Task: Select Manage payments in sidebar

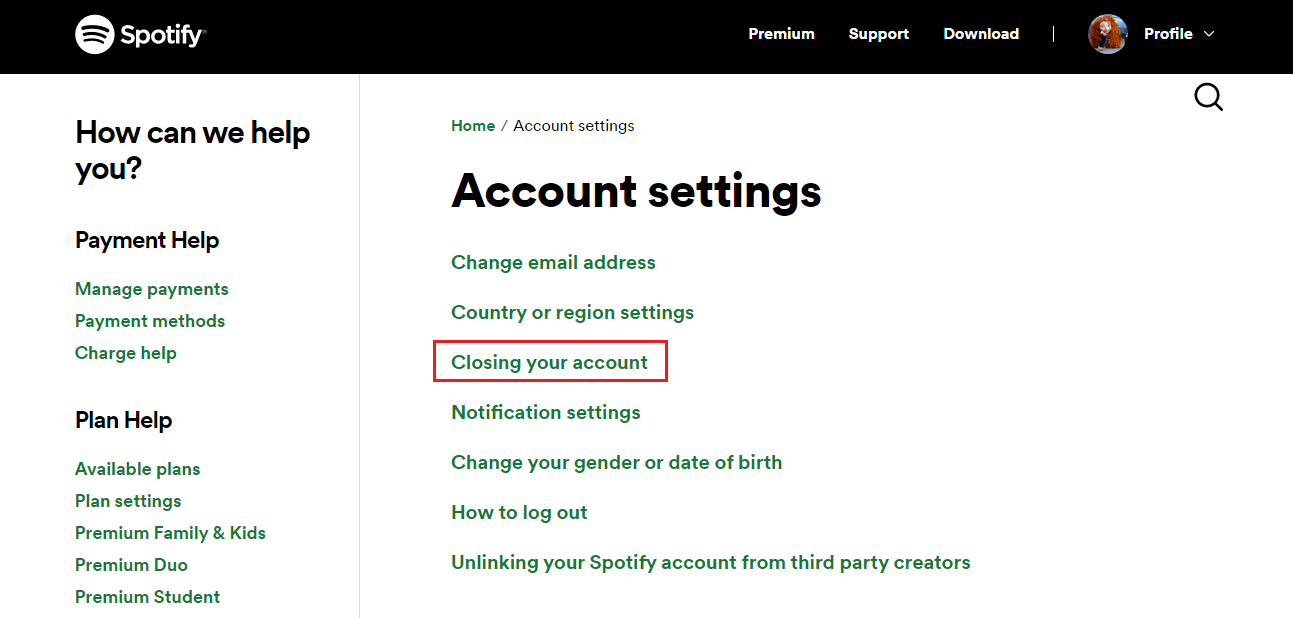Action: click(151, 289)
